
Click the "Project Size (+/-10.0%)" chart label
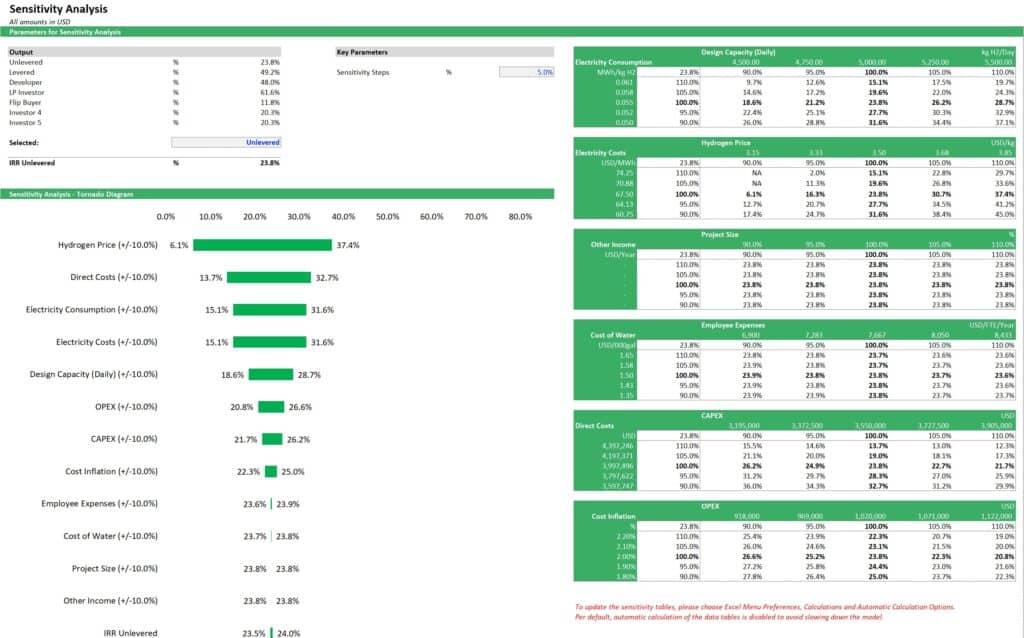pyautogui.click(x=115, y=568)
